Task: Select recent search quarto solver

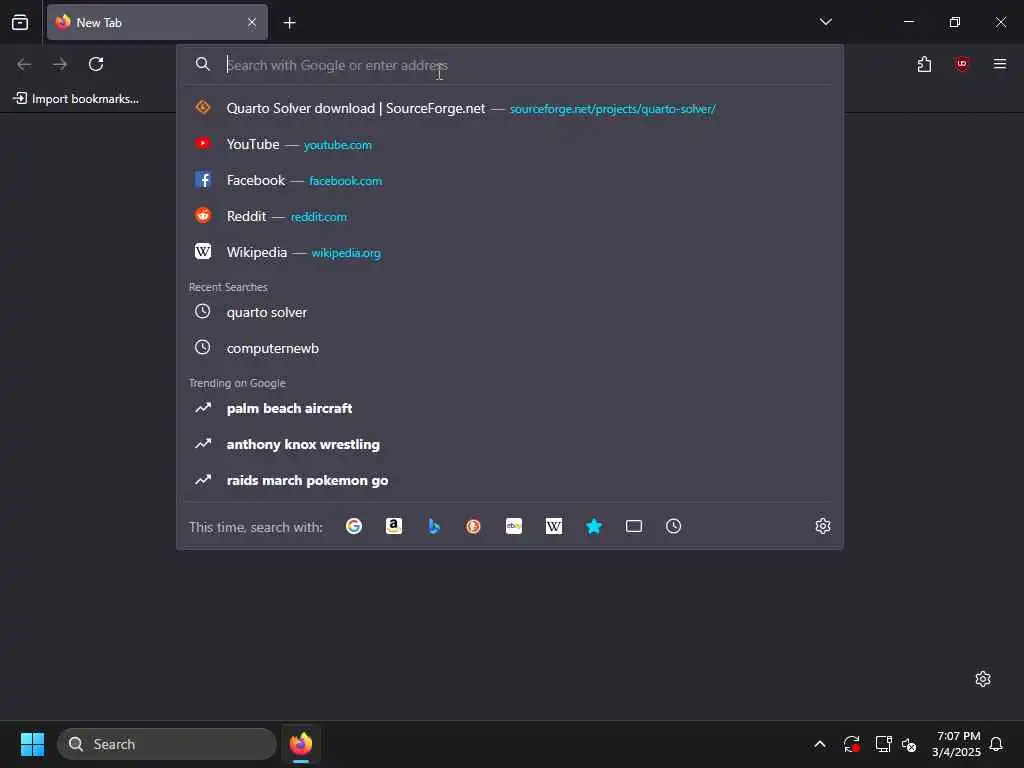Action: click(509, 312)
